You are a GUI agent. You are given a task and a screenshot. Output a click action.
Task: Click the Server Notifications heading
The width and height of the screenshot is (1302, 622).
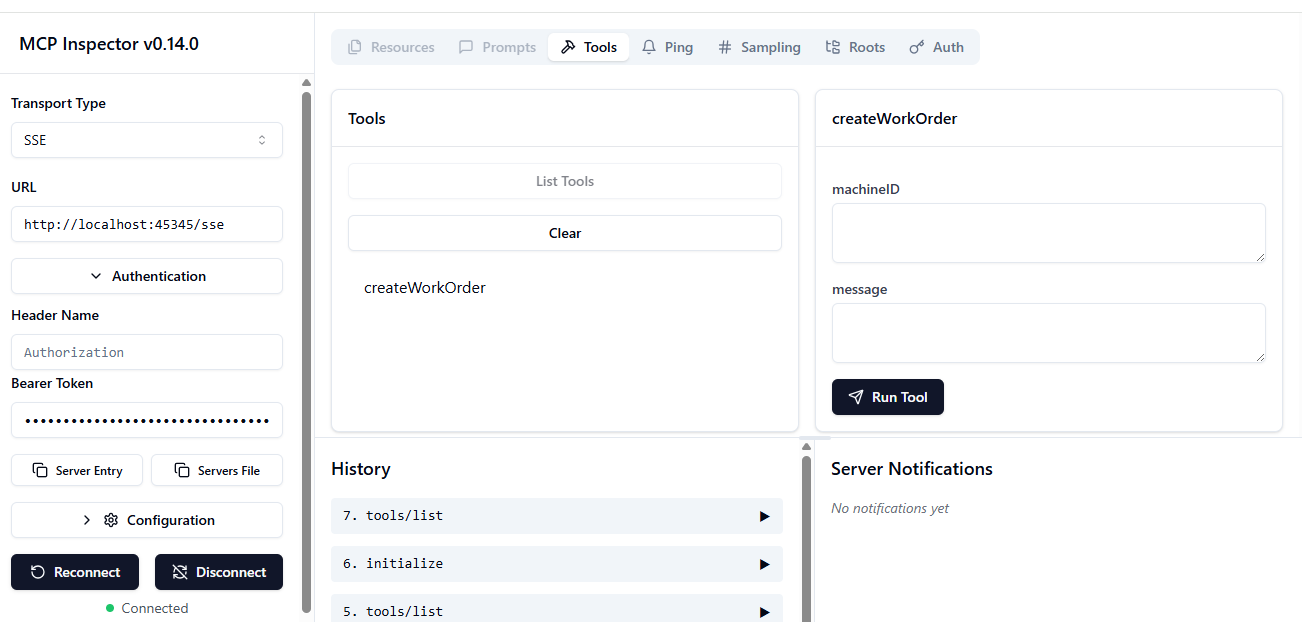click(912, 469)
